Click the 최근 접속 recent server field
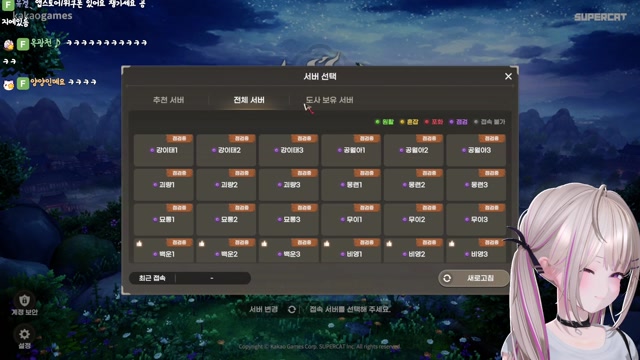The width and height of the screenshot is (640, 360). point(190,278)
